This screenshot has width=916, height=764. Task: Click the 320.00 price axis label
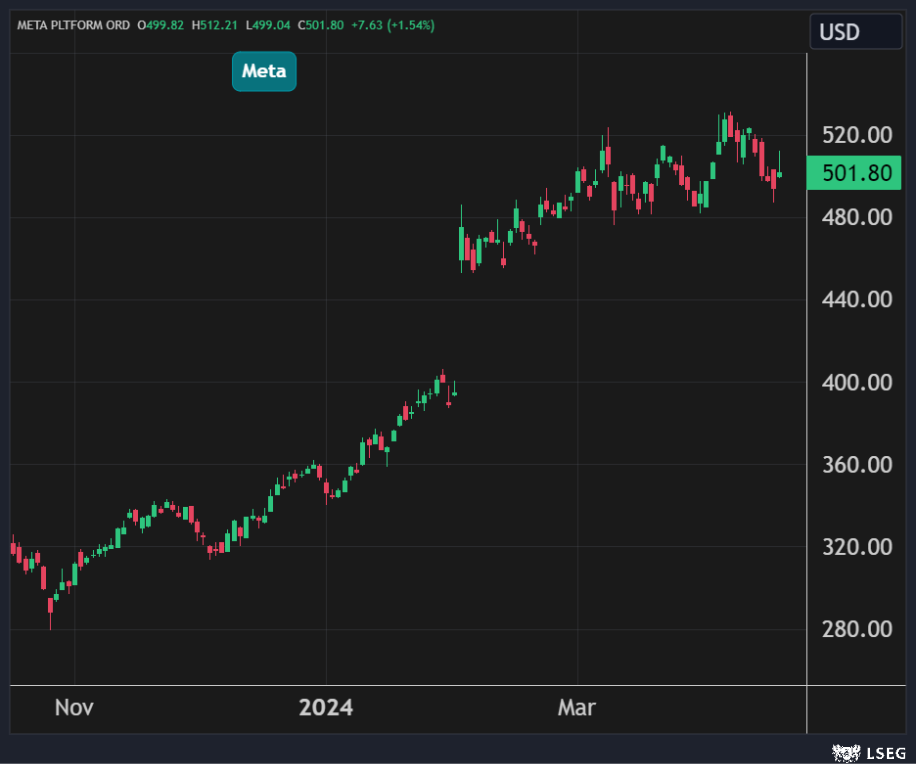tap(856, 547)
